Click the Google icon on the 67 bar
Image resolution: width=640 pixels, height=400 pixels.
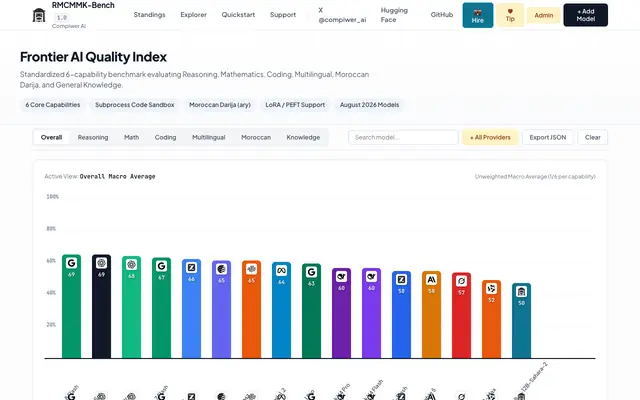point(162,266)
